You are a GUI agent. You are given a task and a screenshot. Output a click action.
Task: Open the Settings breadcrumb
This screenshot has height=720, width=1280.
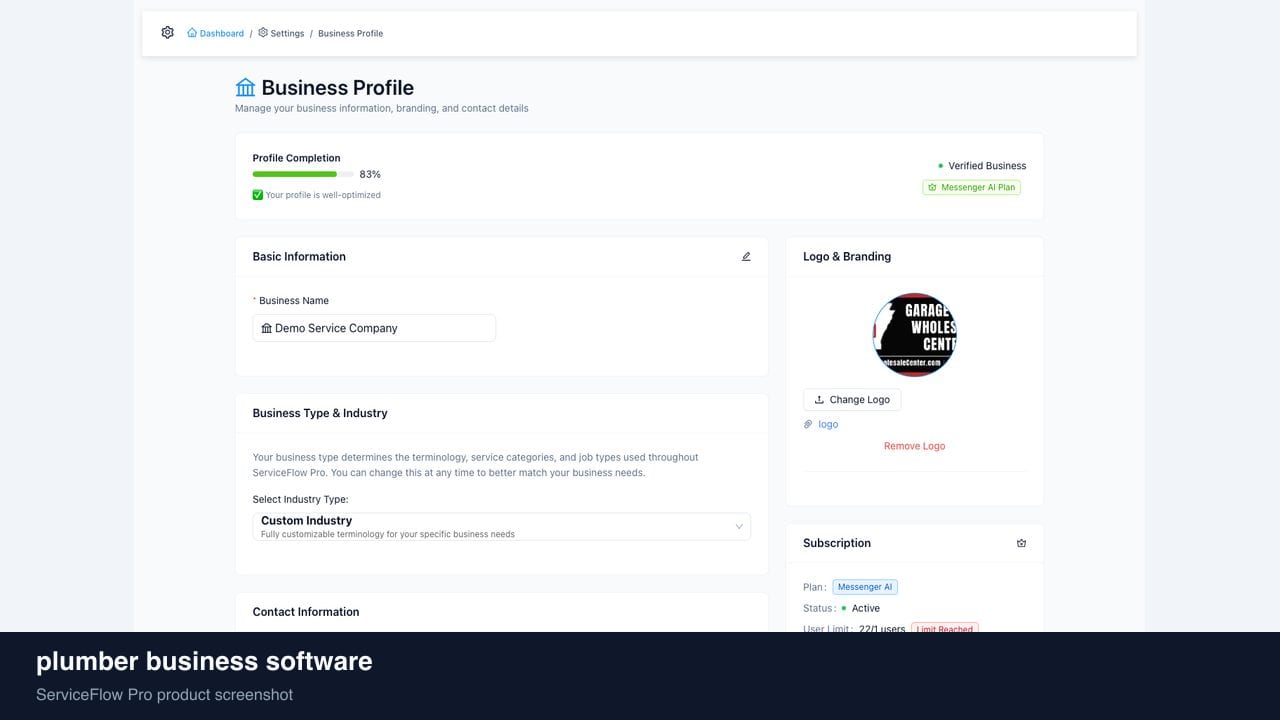click(x=281, y=33)
